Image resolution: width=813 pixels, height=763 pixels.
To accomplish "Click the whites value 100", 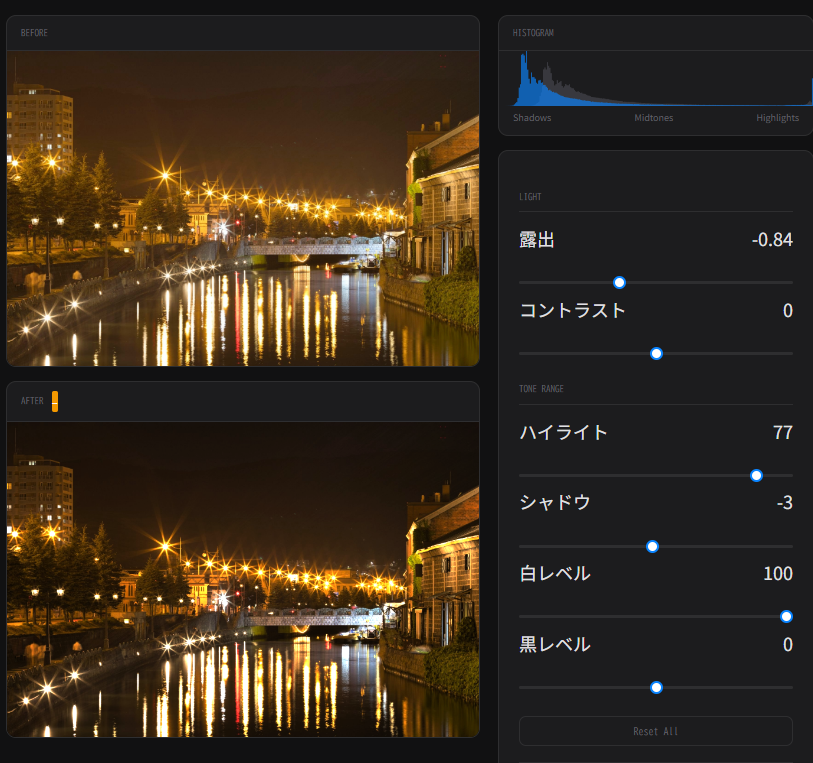I will point(777,574).
